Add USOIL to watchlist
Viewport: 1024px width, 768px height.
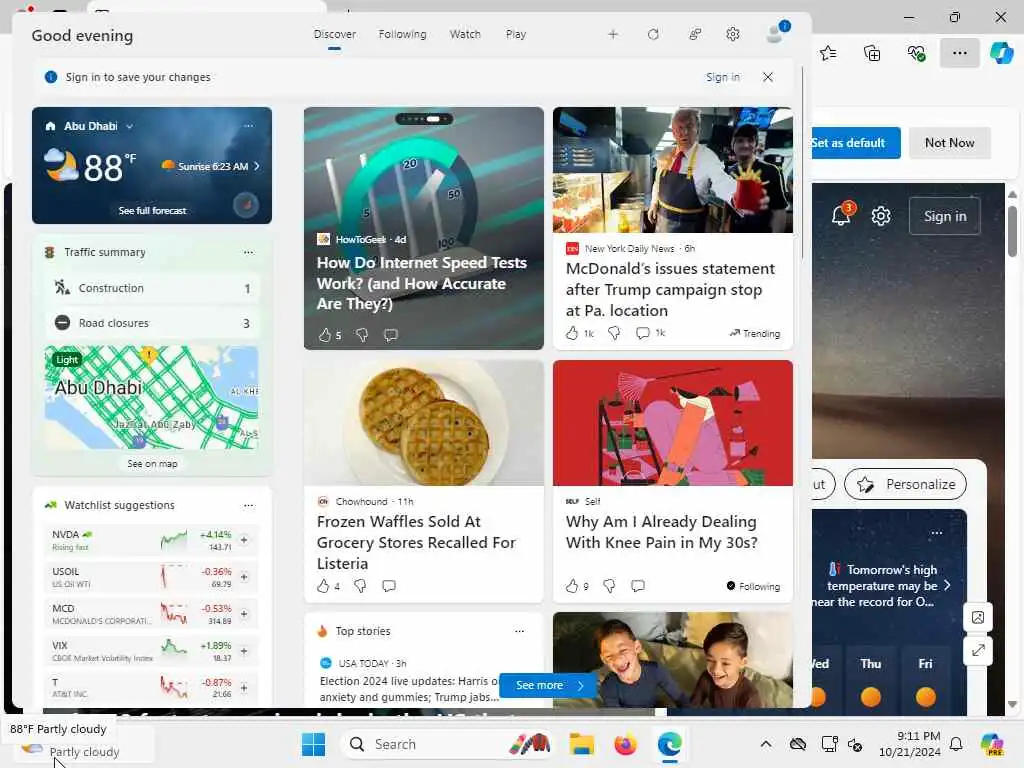coord(244,577)
